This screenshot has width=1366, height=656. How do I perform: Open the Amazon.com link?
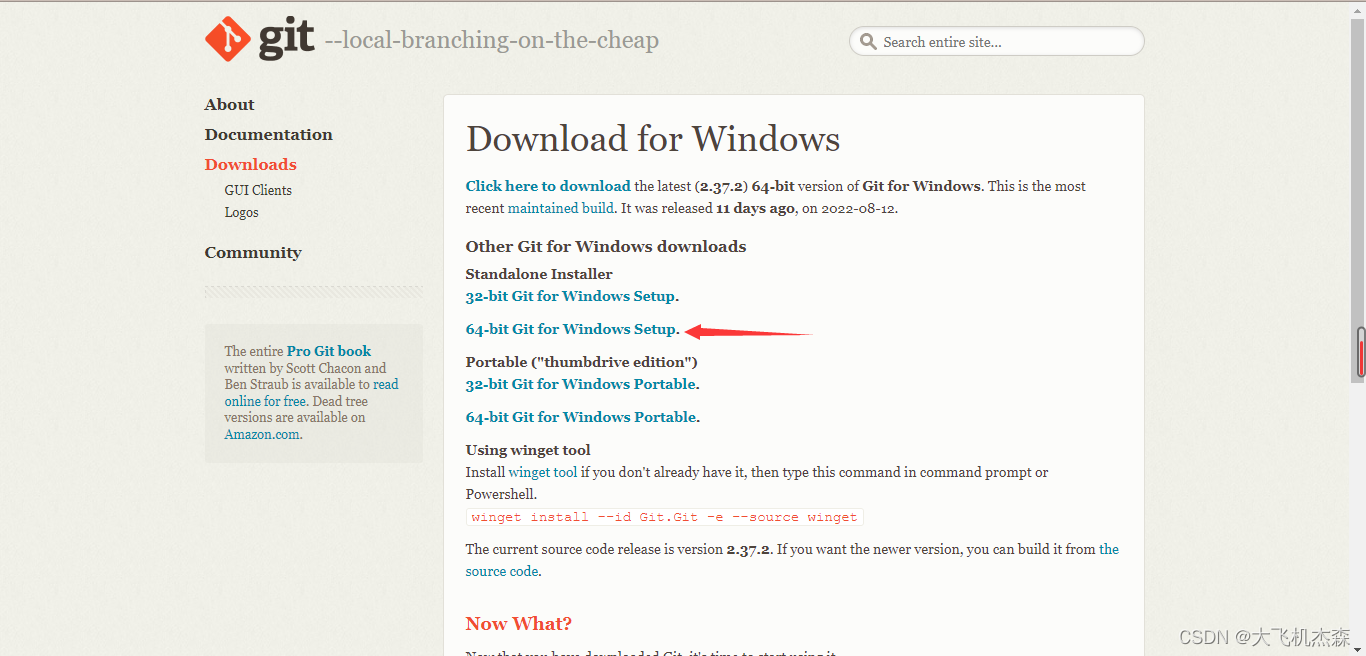[x=262, y=434]
